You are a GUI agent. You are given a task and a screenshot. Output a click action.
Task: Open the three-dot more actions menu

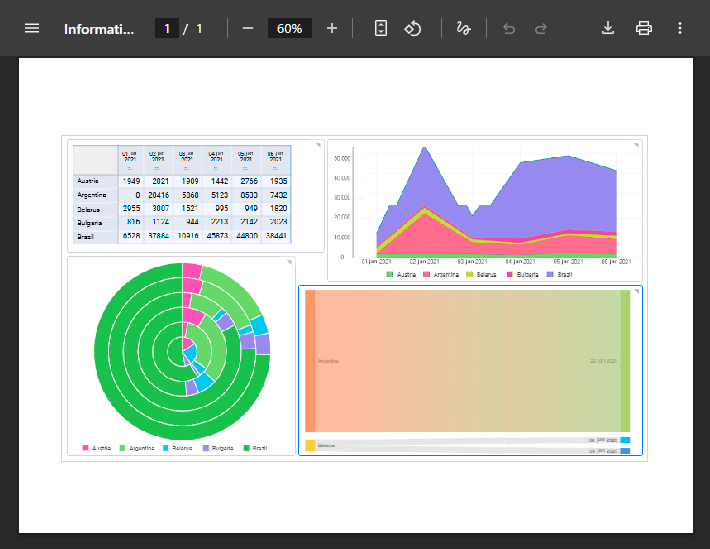680,28
